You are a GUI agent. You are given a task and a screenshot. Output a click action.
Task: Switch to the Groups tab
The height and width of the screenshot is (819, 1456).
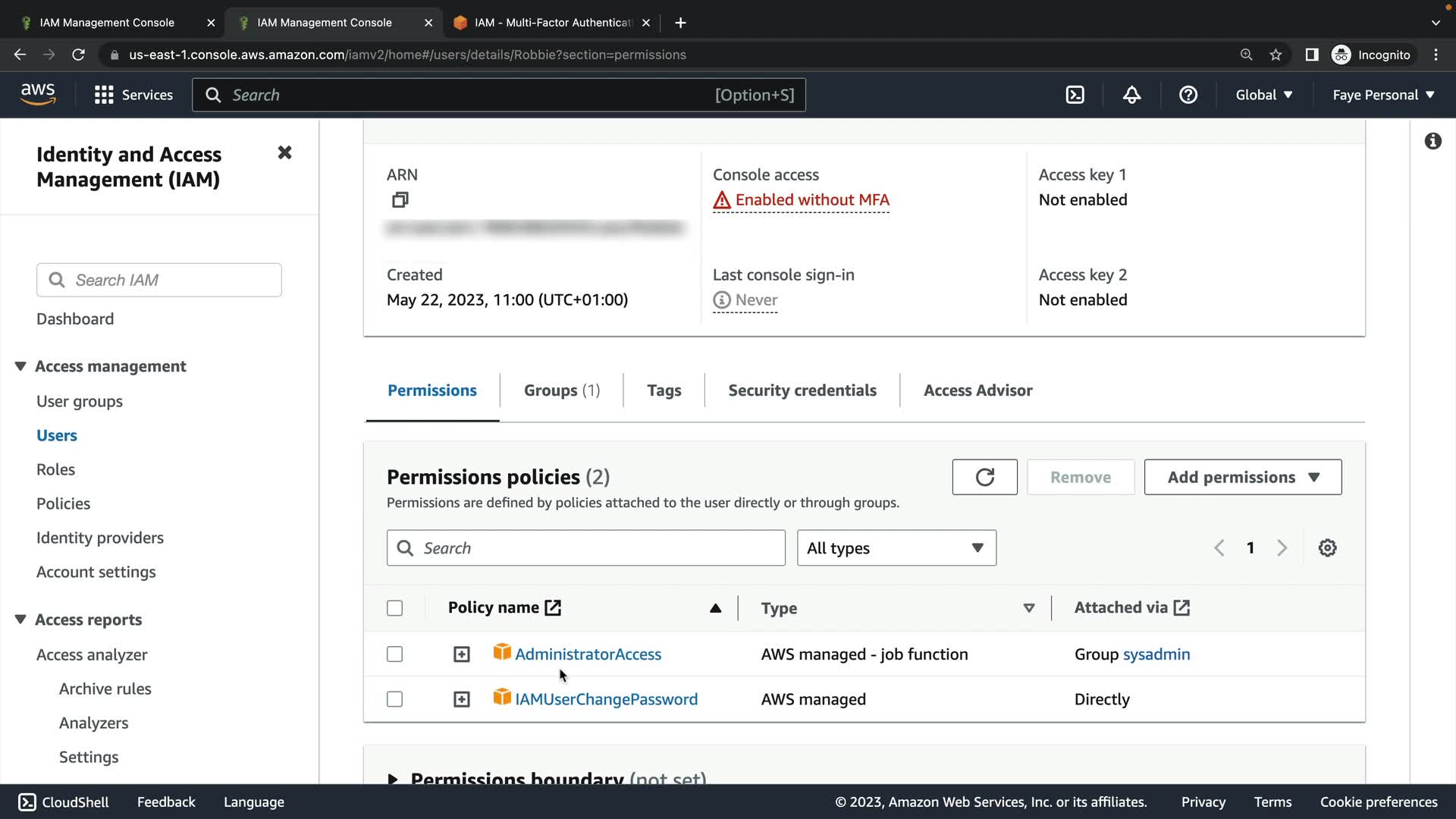561,391
